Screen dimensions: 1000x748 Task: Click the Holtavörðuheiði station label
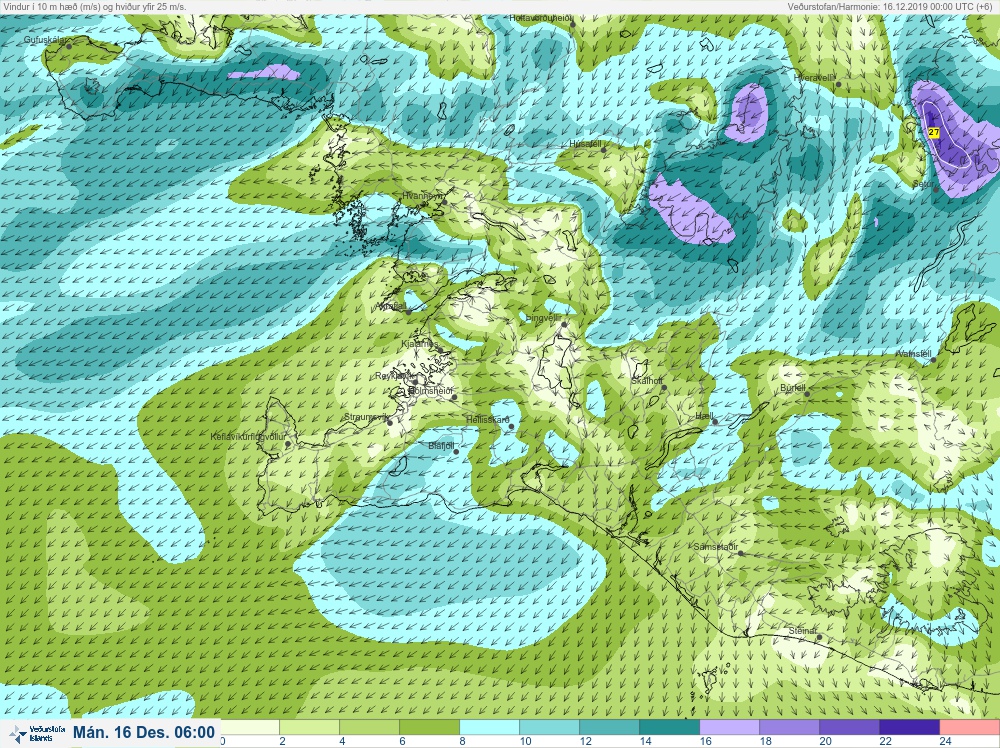[541, 18]
